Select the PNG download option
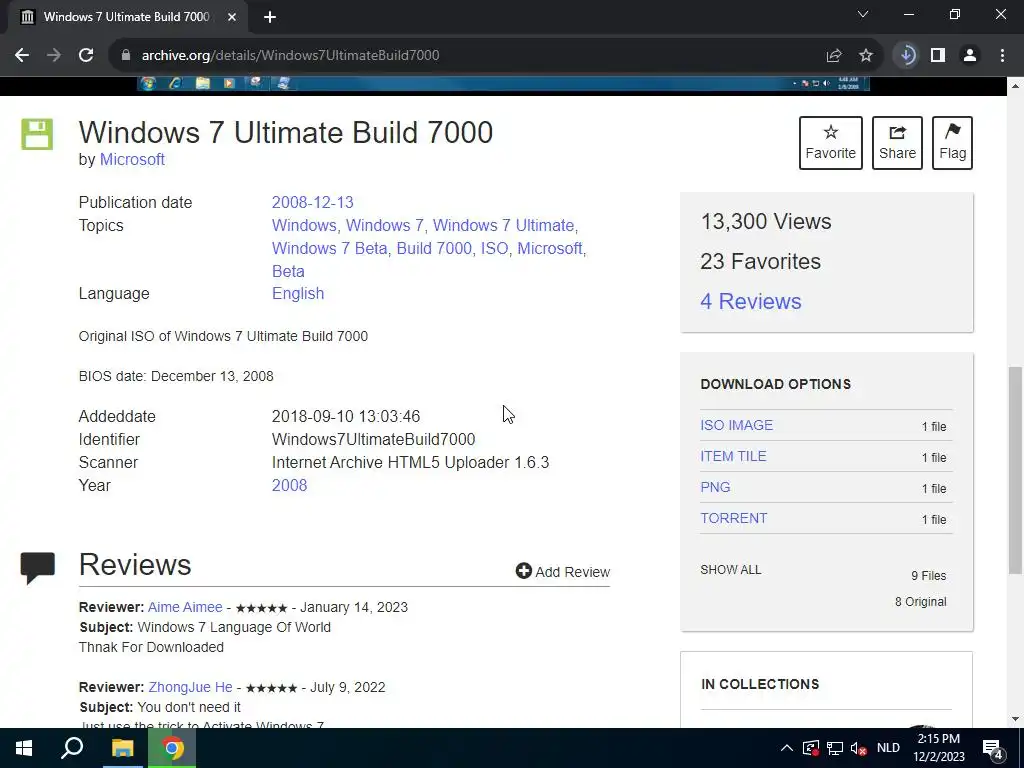 coord(715,487)
